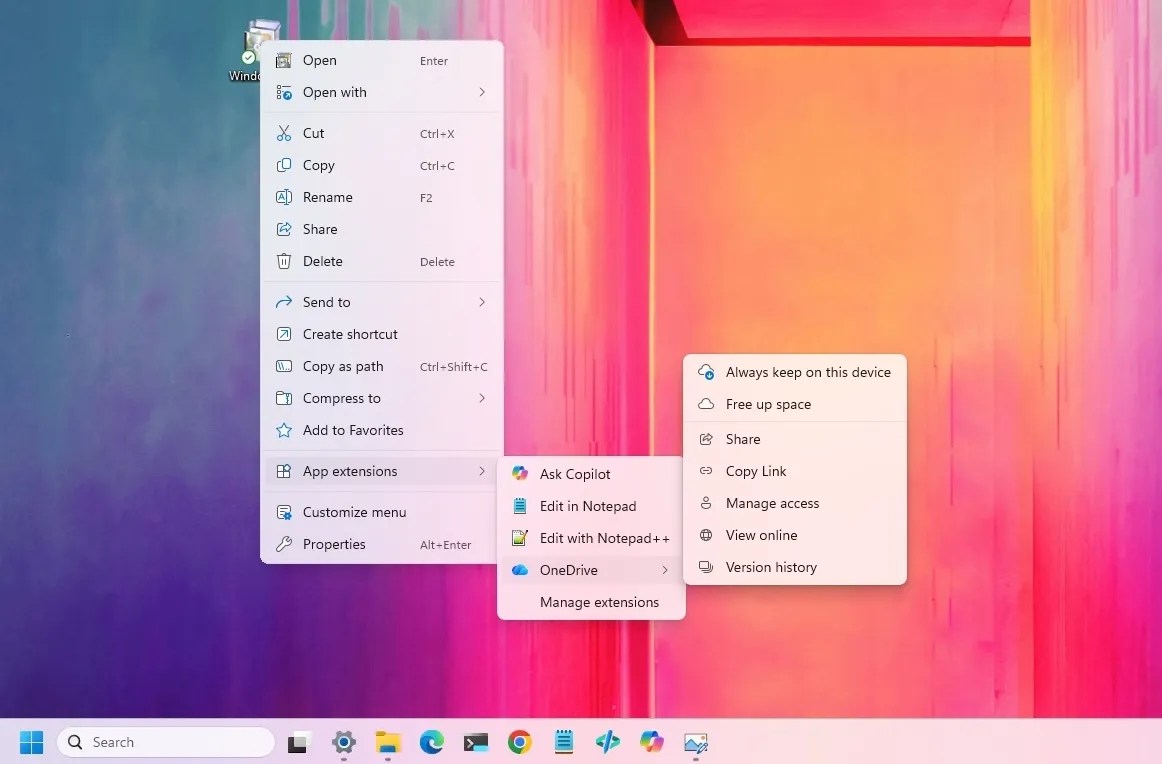Click the OneDrive cloud icon

[520, 570]
